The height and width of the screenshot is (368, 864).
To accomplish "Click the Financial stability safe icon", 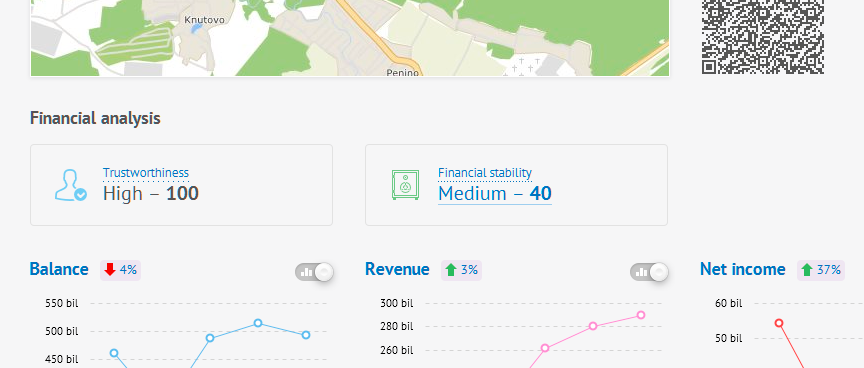I will [x=406, y=185].
